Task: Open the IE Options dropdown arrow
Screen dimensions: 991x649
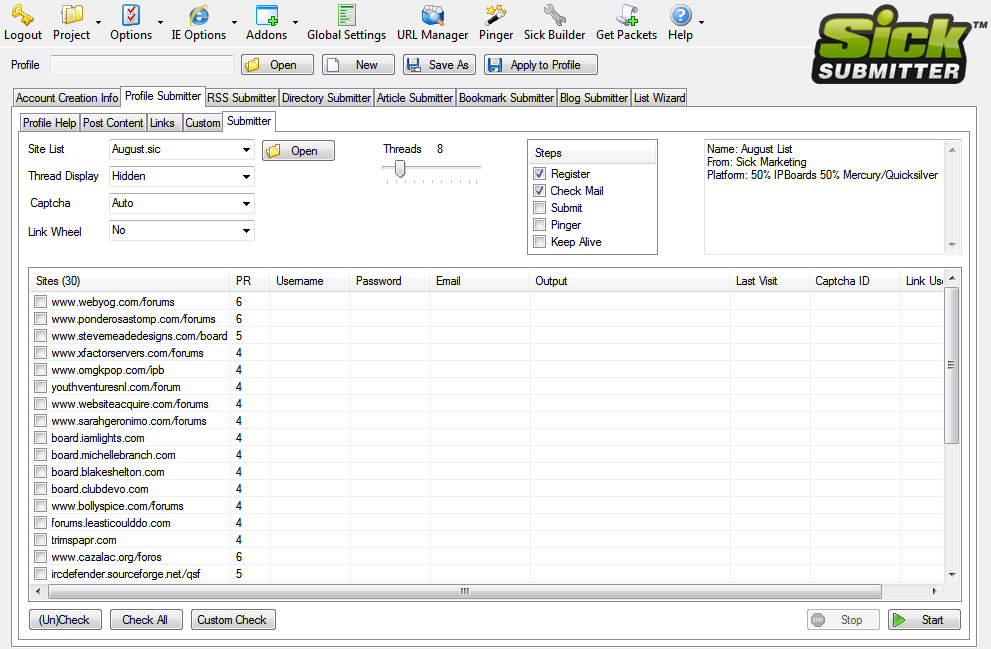Action: pos(234,22)
